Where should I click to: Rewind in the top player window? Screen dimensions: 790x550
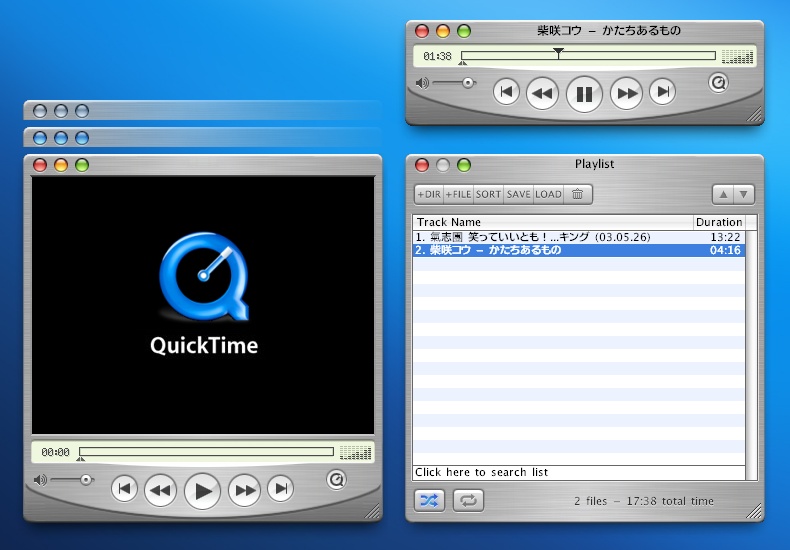[542, 93]
